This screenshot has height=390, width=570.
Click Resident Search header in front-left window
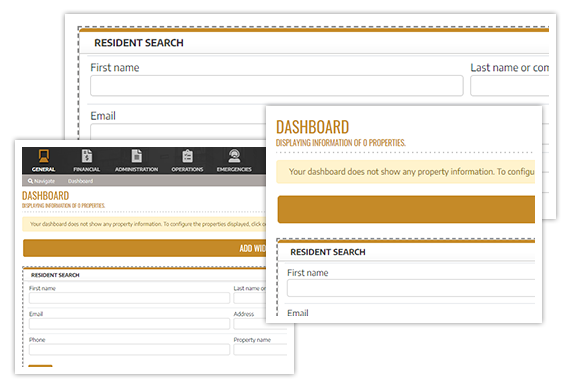55,275
